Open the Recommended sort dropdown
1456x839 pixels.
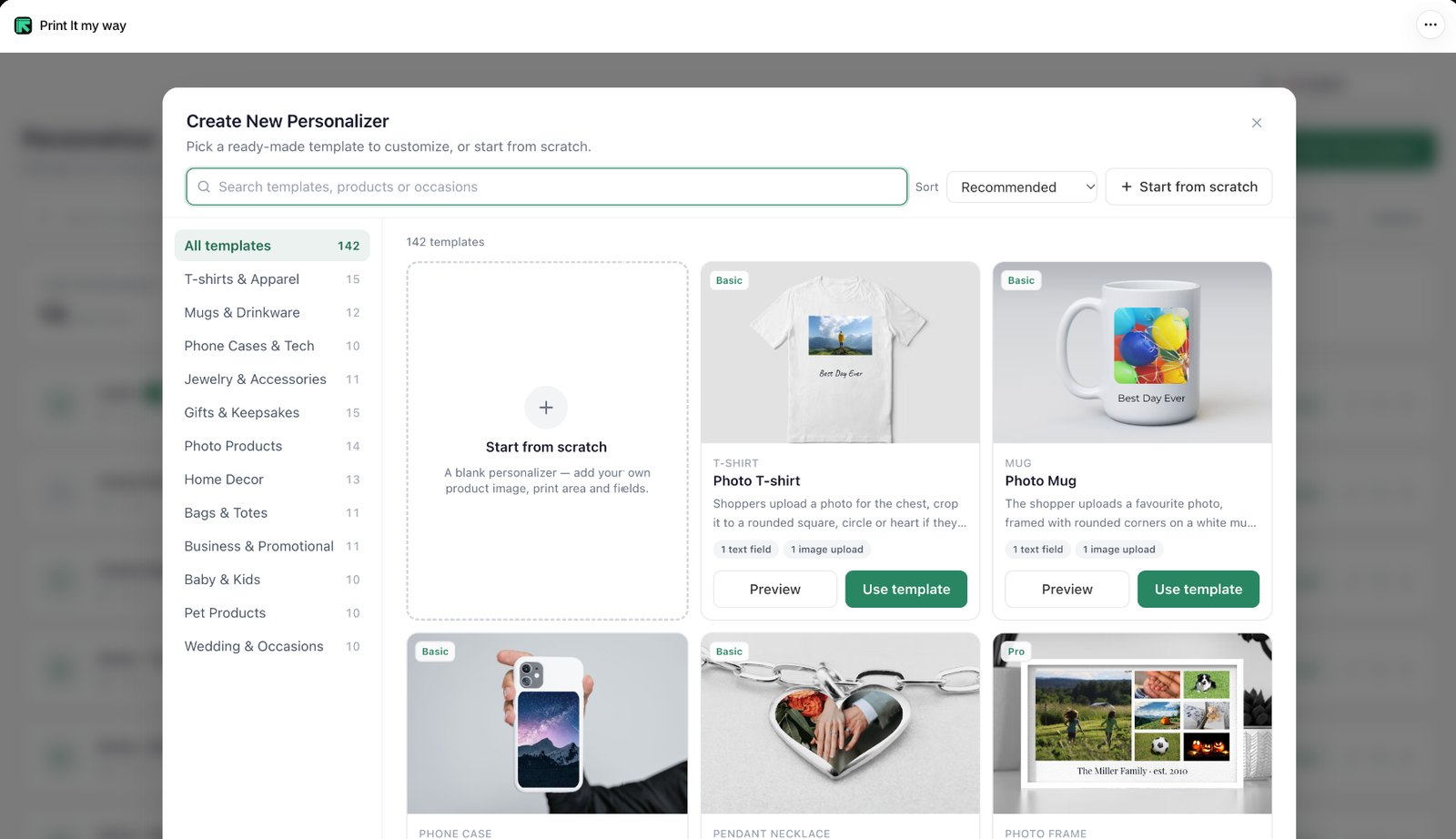pyautogui.click(x=1022, y=187)
